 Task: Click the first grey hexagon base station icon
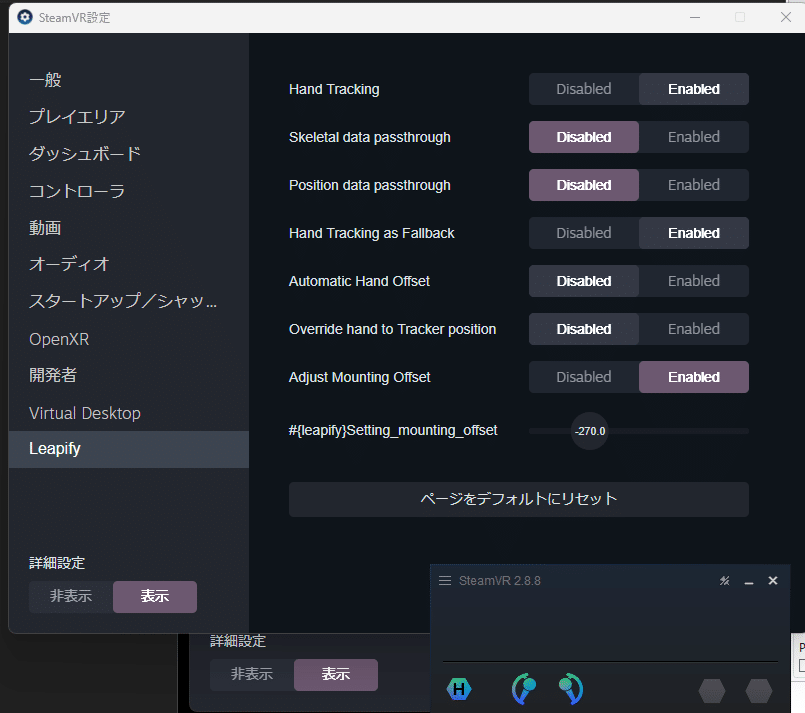click(712, 690)
